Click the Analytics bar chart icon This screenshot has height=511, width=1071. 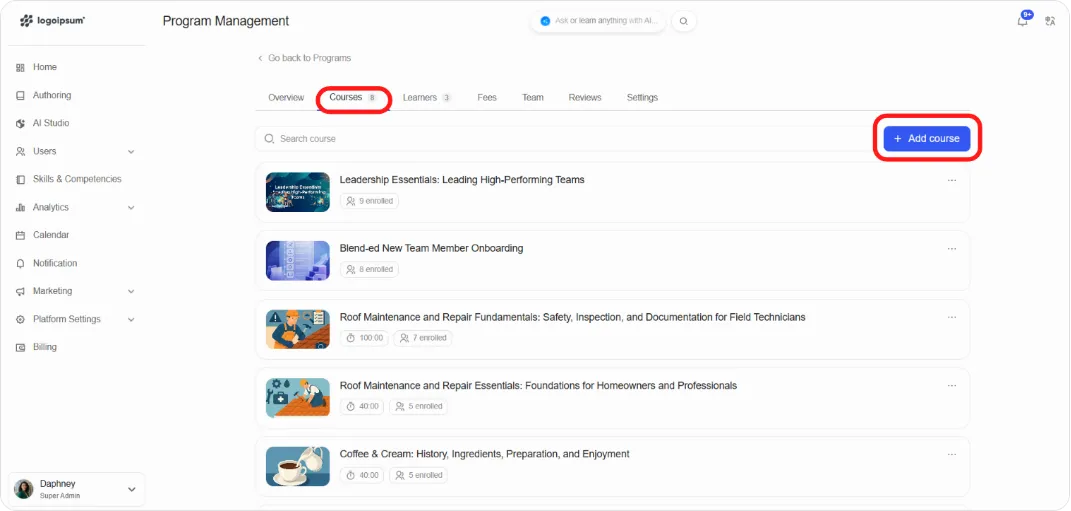point(20,208)
